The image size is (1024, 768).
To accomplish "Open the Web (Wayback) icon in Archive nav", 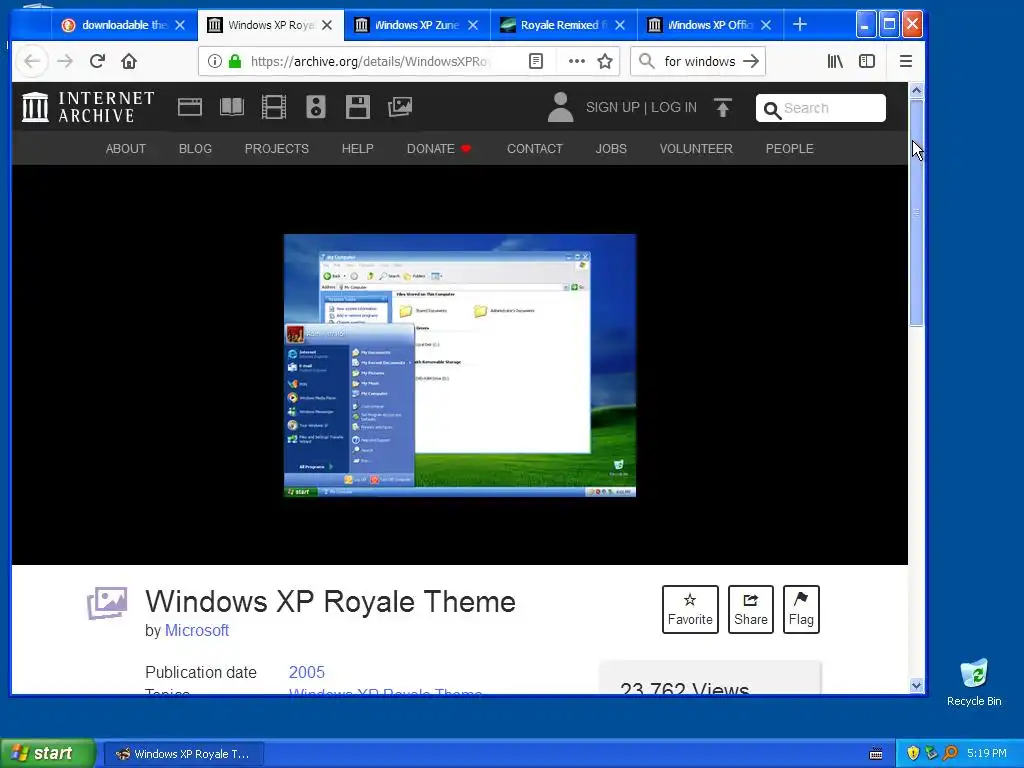I will pyautogui.click(x=190, y=107).
